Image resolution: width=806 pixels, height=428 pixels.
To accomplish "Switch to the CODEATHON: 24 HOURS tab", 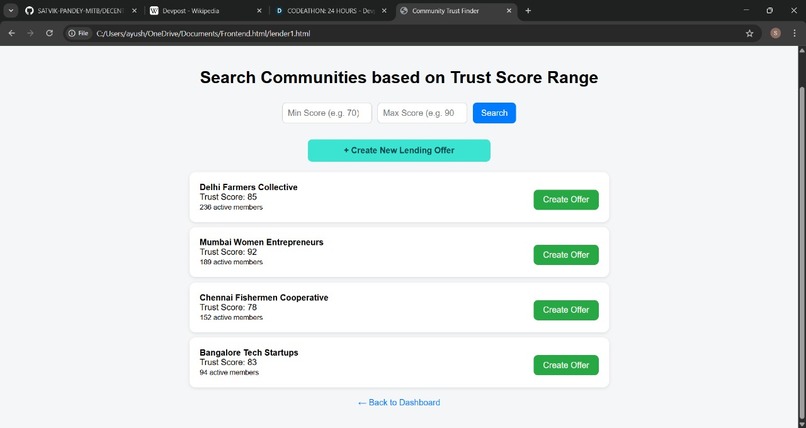I will point(331,11).
